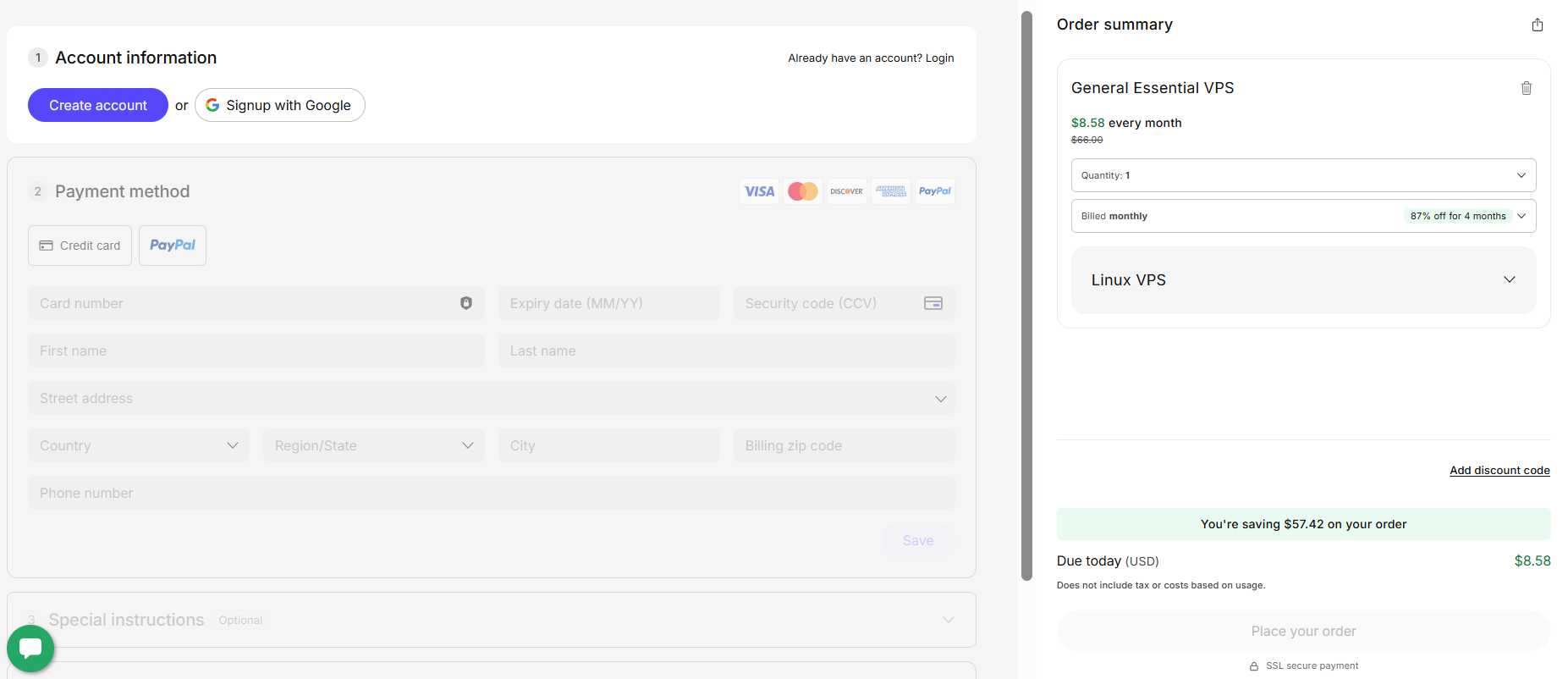This screenshot has height=679, width=1568.
Task: Expand the Linux VPS section
Action: [1303, 280]
